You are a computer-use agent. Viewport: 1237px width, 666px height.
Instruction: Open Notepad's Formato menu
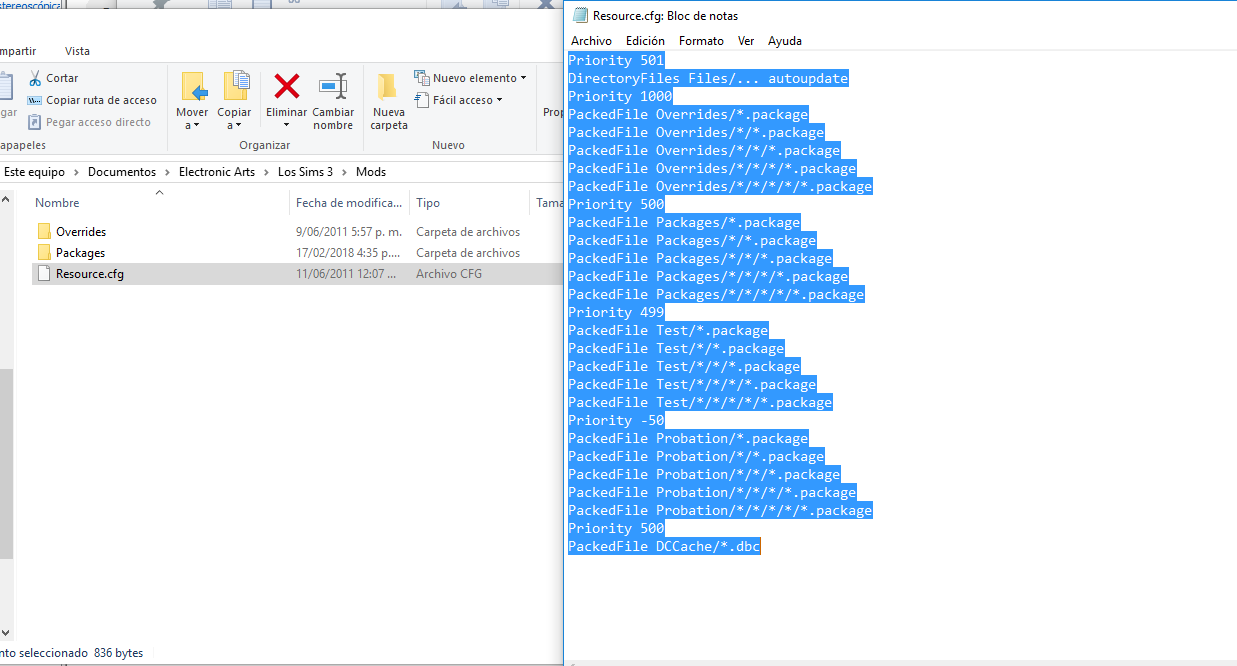click(701, 41)
